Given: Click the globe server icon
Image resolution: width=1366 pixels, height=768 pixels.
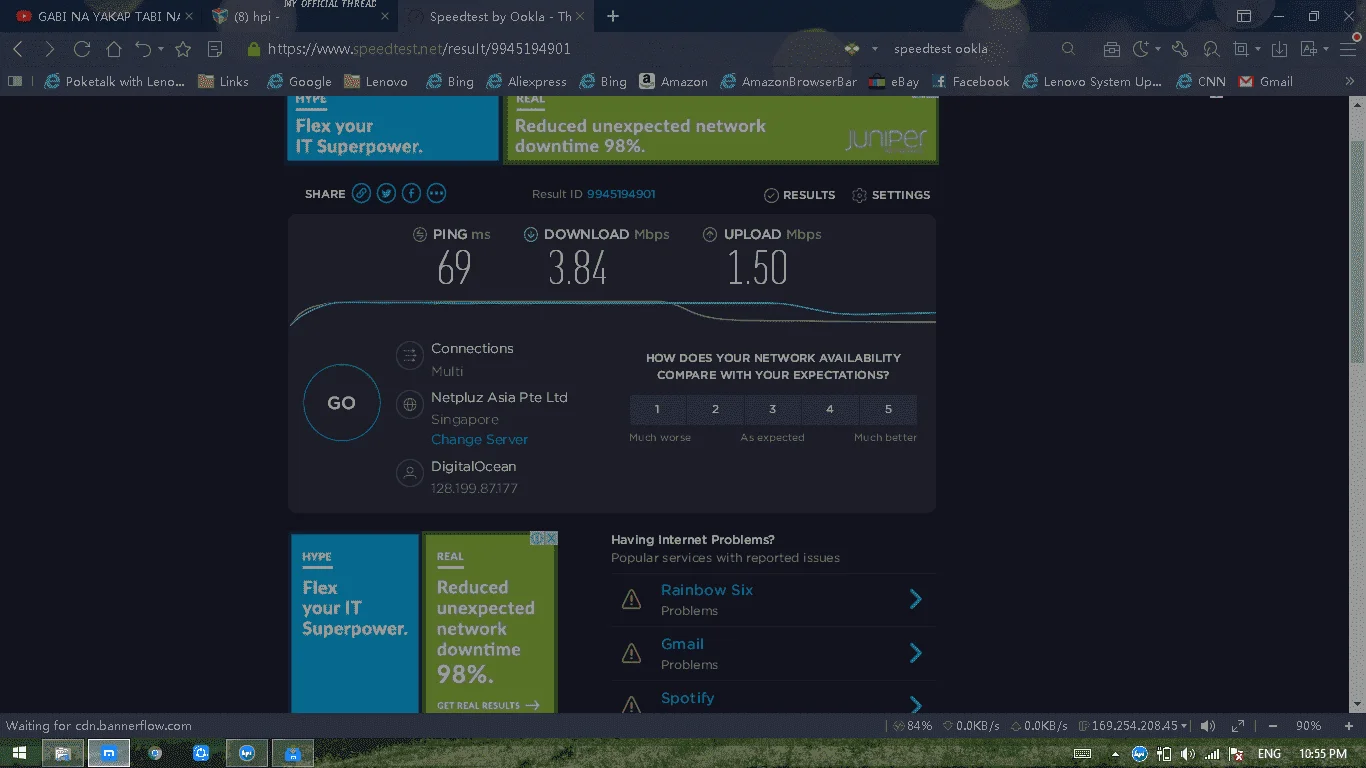Looking at the screenshot, I should click(x=409, y=404).
